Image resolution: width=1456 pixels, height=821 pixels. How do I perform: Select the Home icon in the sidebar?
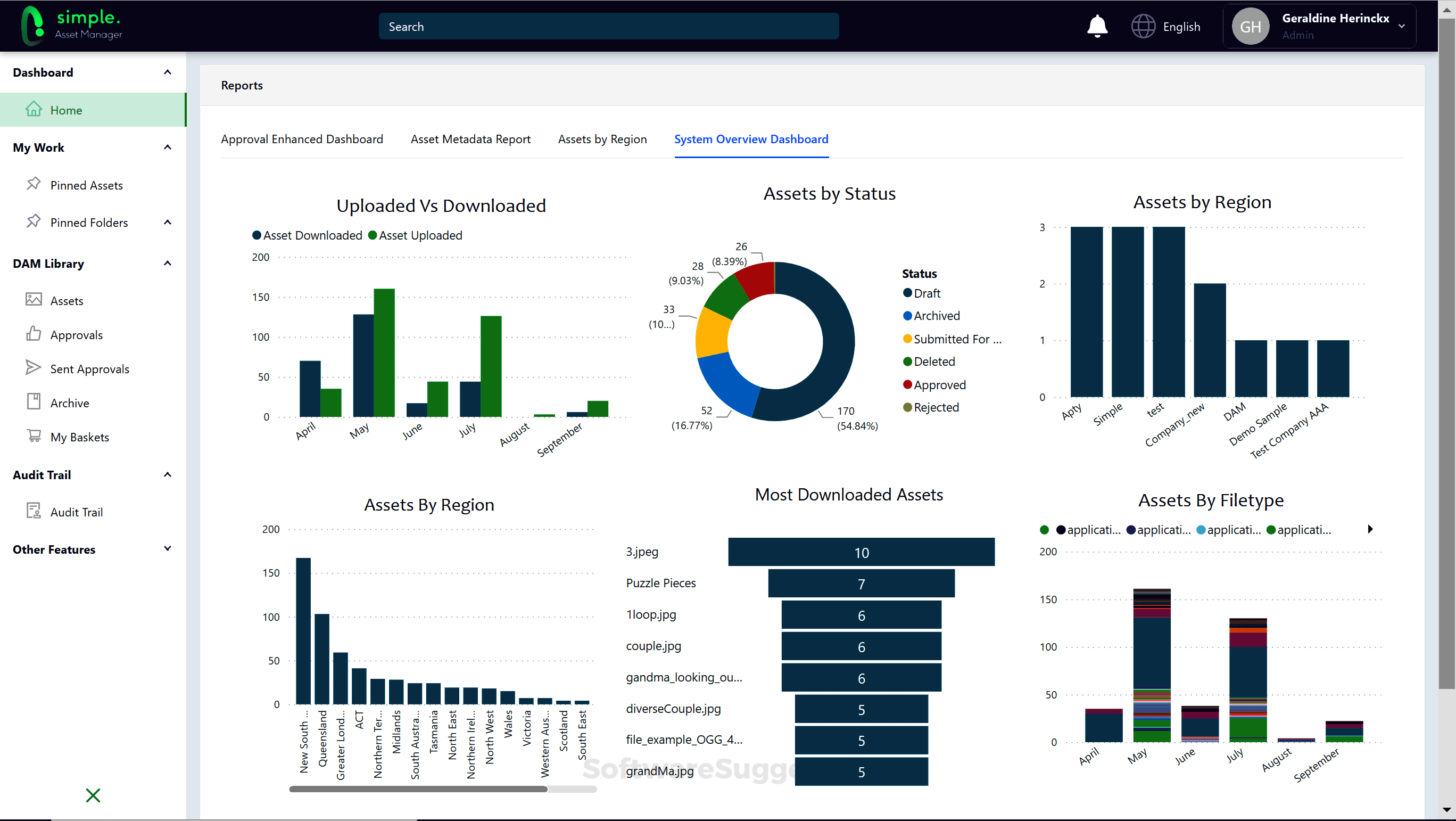click(34, 109)
